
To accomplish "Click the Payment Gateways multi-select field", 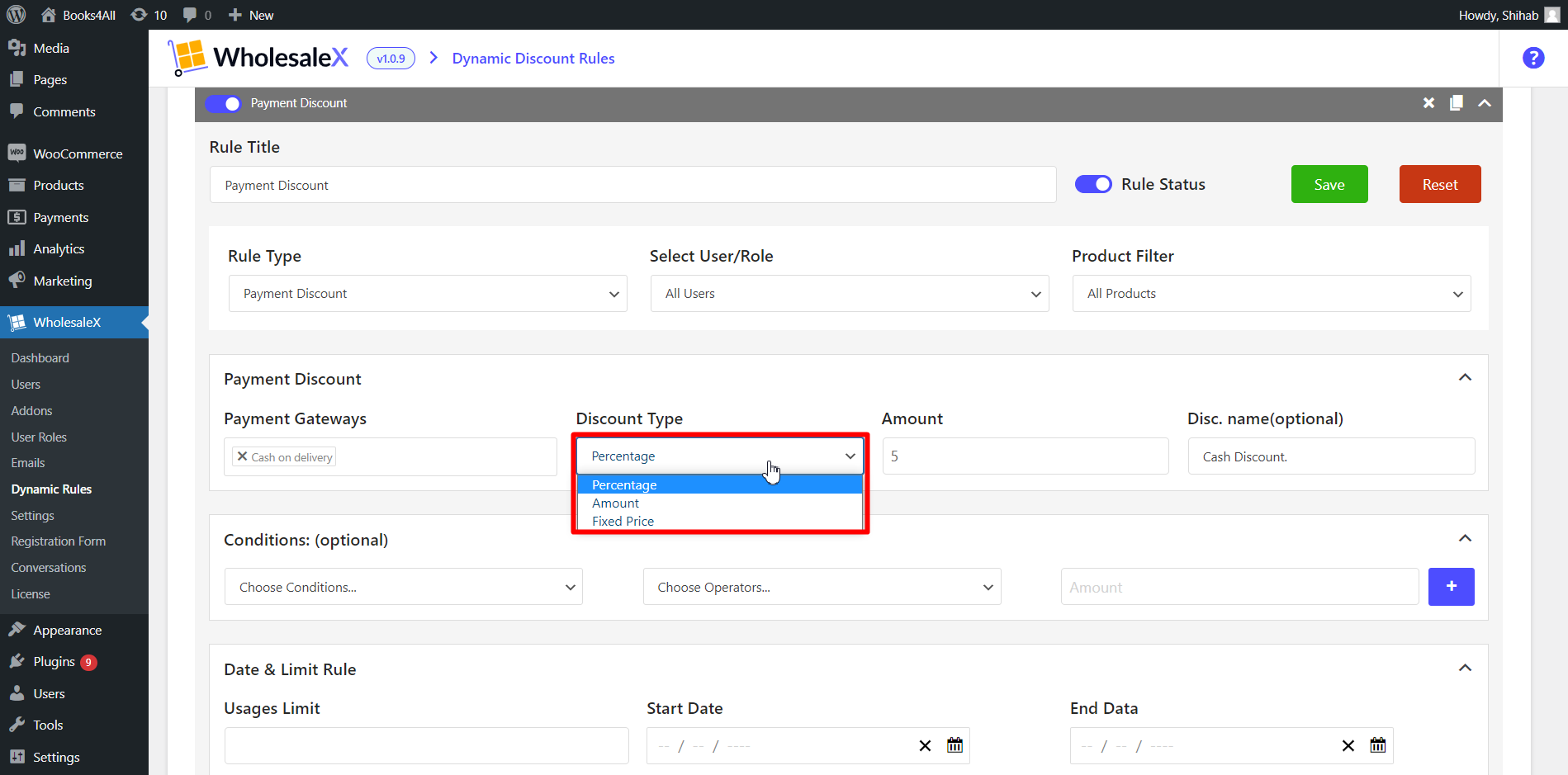I will pos(391,456).
